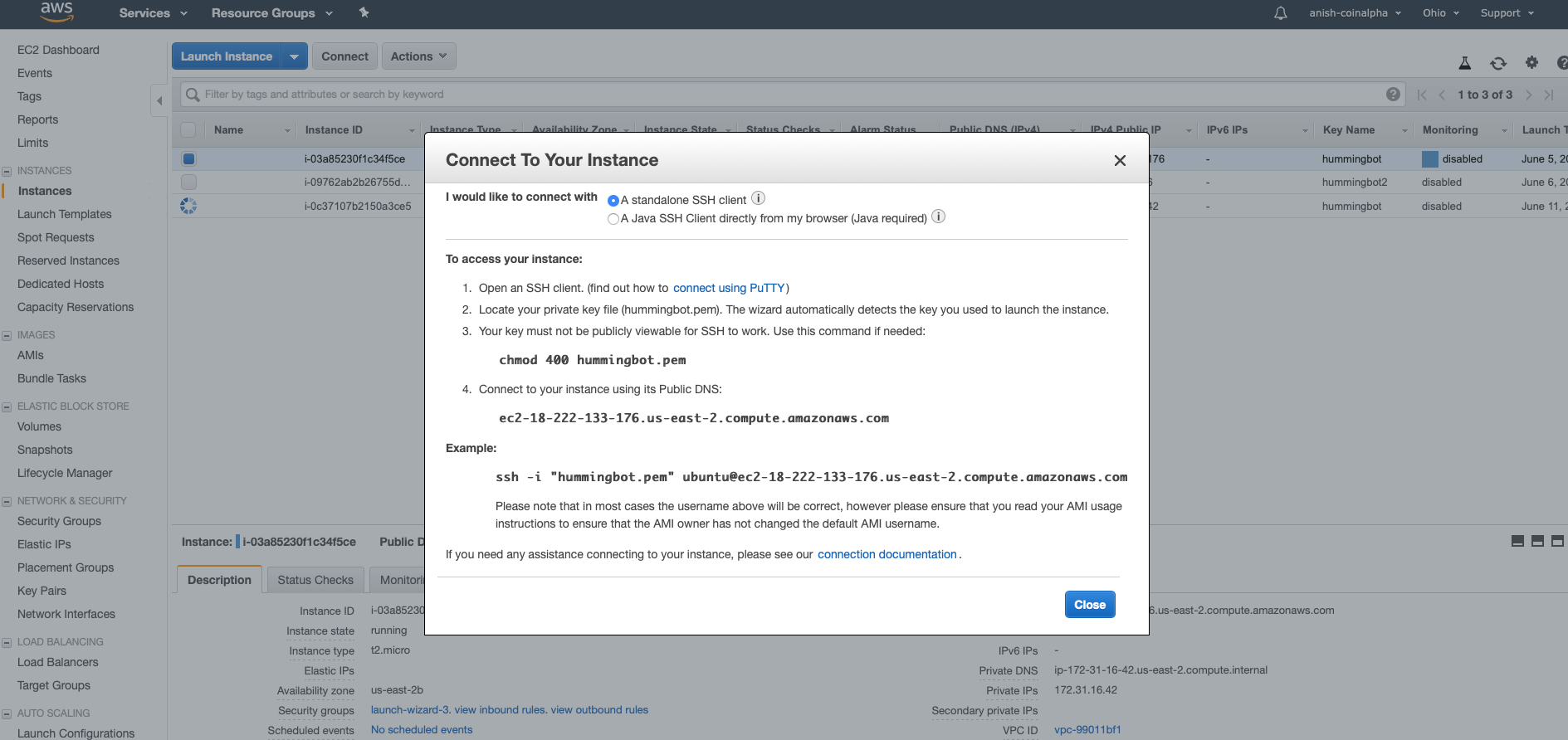Click the Launch Instance button

tap(227, 56)
